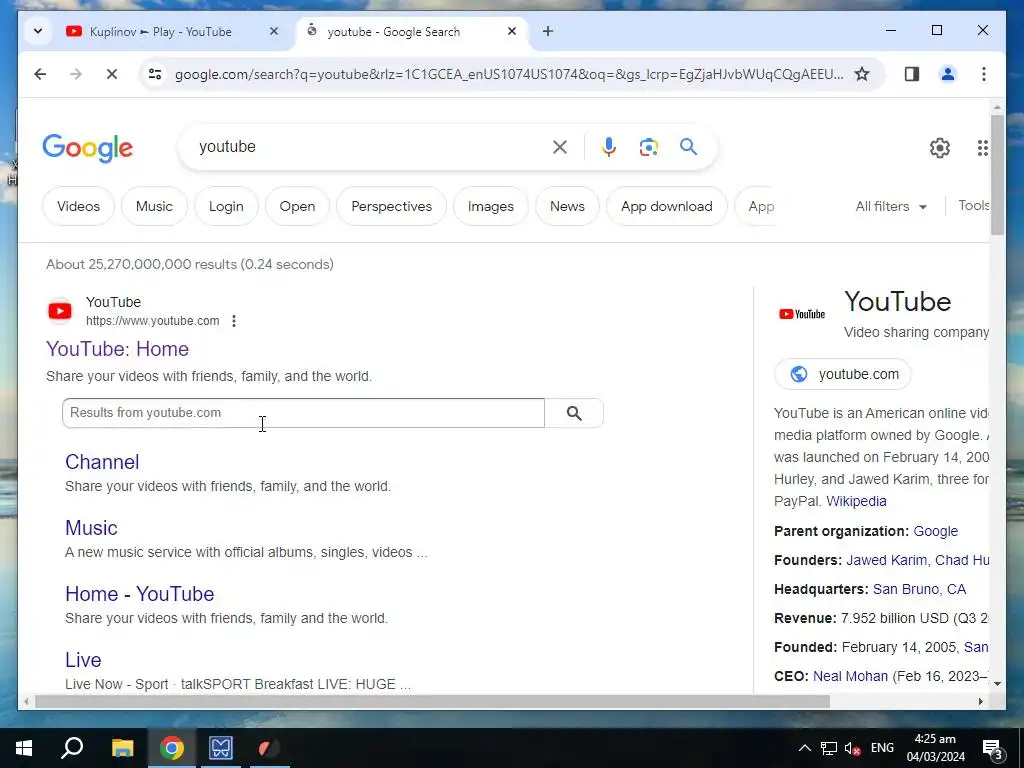1024x768 pixels.
Task: Show hidden system tray icons chevron
Action: (805, 748)
